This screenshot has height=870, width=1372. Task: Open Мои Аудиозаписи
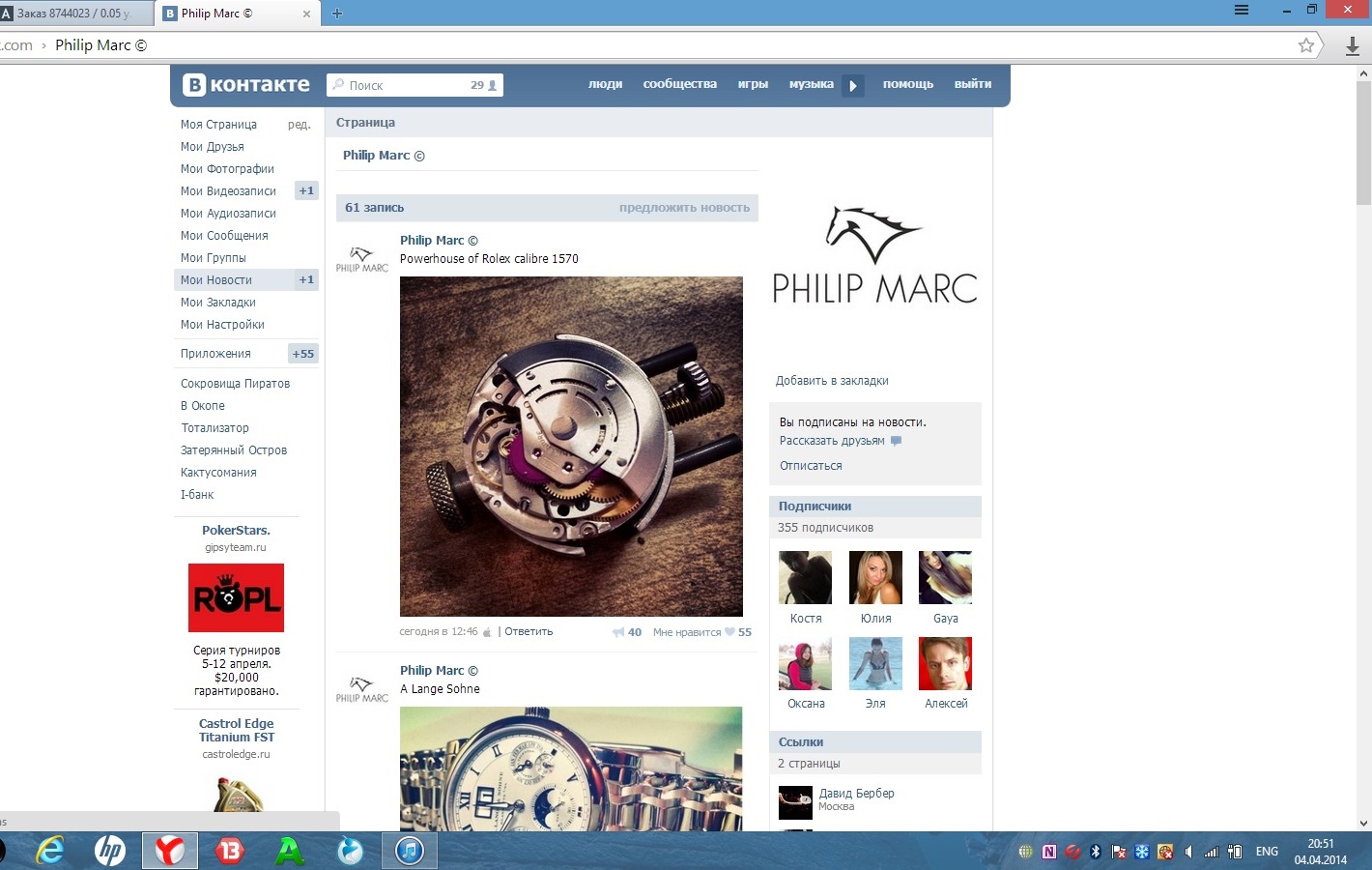coord(228,214)
